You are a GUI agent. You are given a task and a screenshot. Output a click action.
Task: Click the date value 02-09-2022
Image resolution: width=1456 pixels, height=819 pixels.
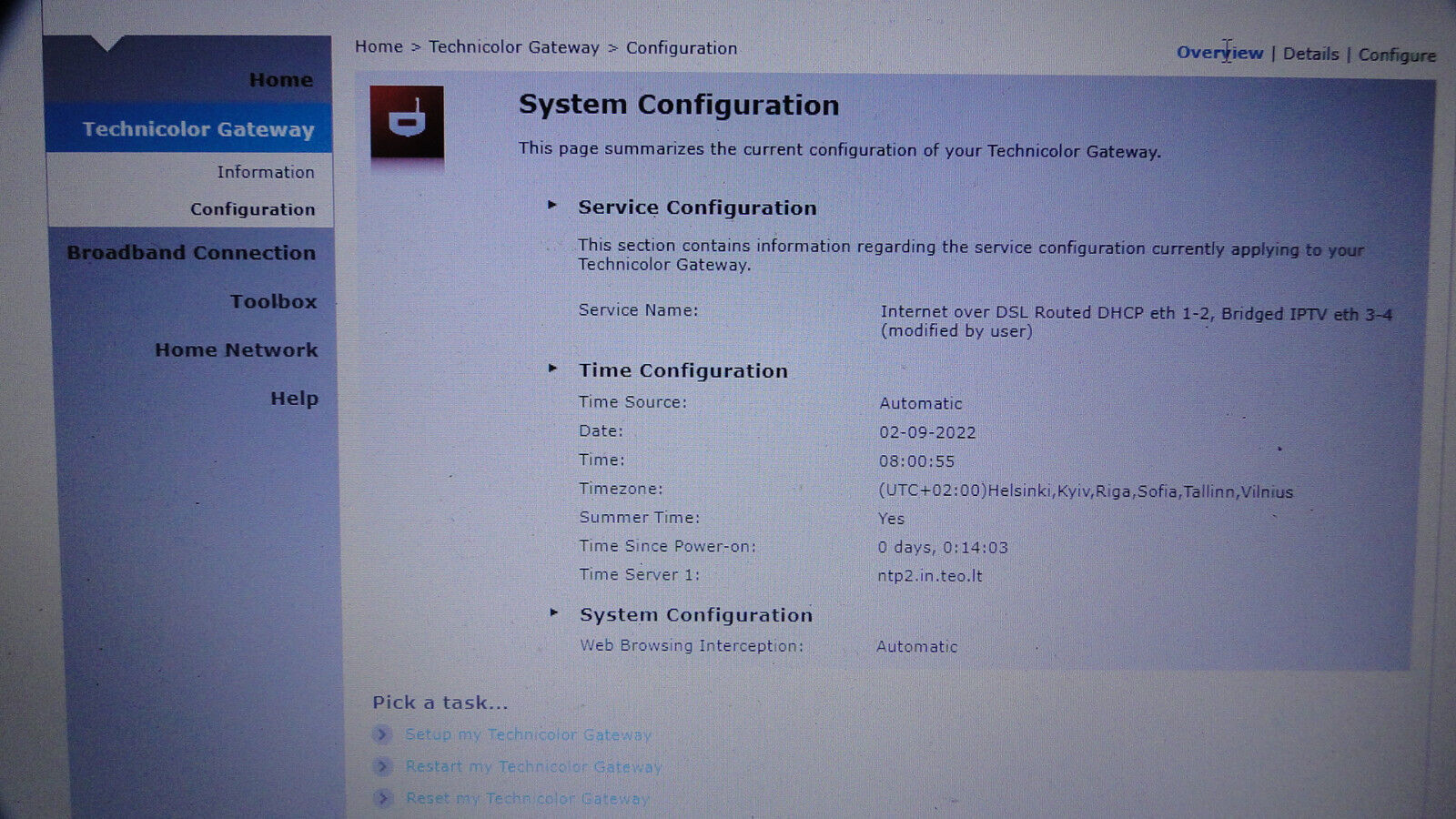point(927,432)
